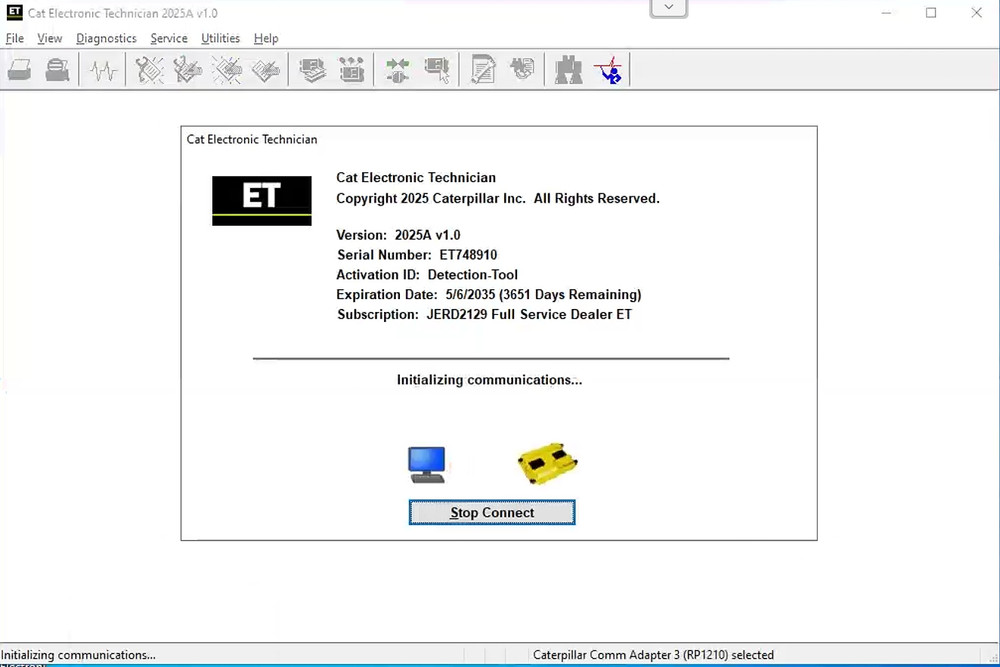Viewport: 1000px width, 667px height.
Task: Click the rightmost technician figure toolbar icon
Action: [608, 69]
